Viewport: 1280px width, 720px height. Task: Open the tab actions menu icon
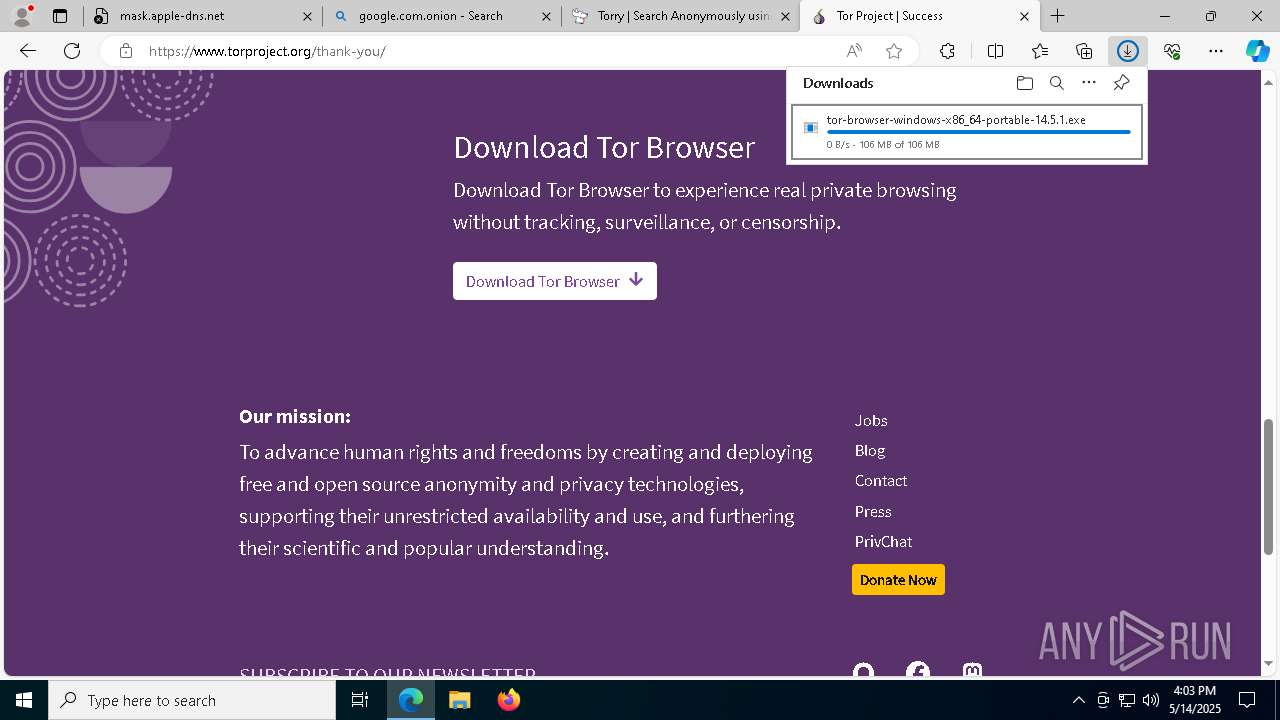point(60,16)
